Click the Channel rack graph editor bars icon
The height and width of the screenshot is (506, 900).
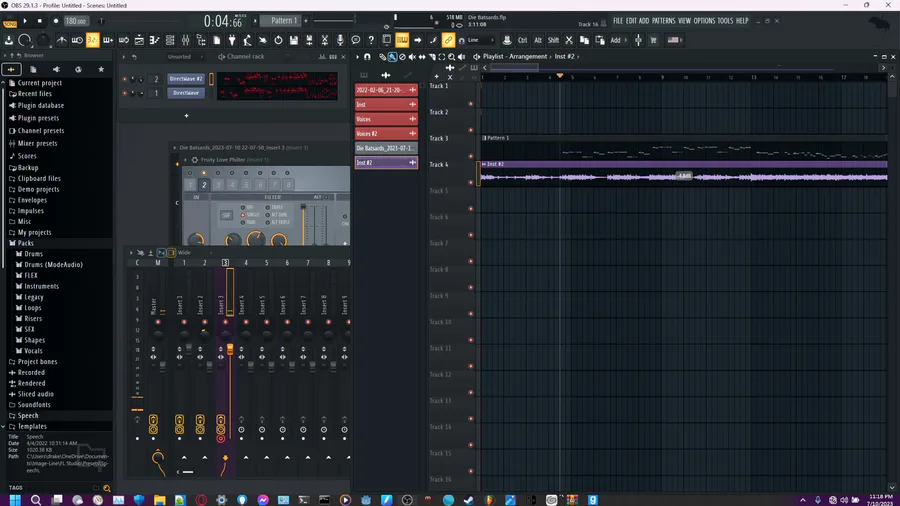point(322,57)
